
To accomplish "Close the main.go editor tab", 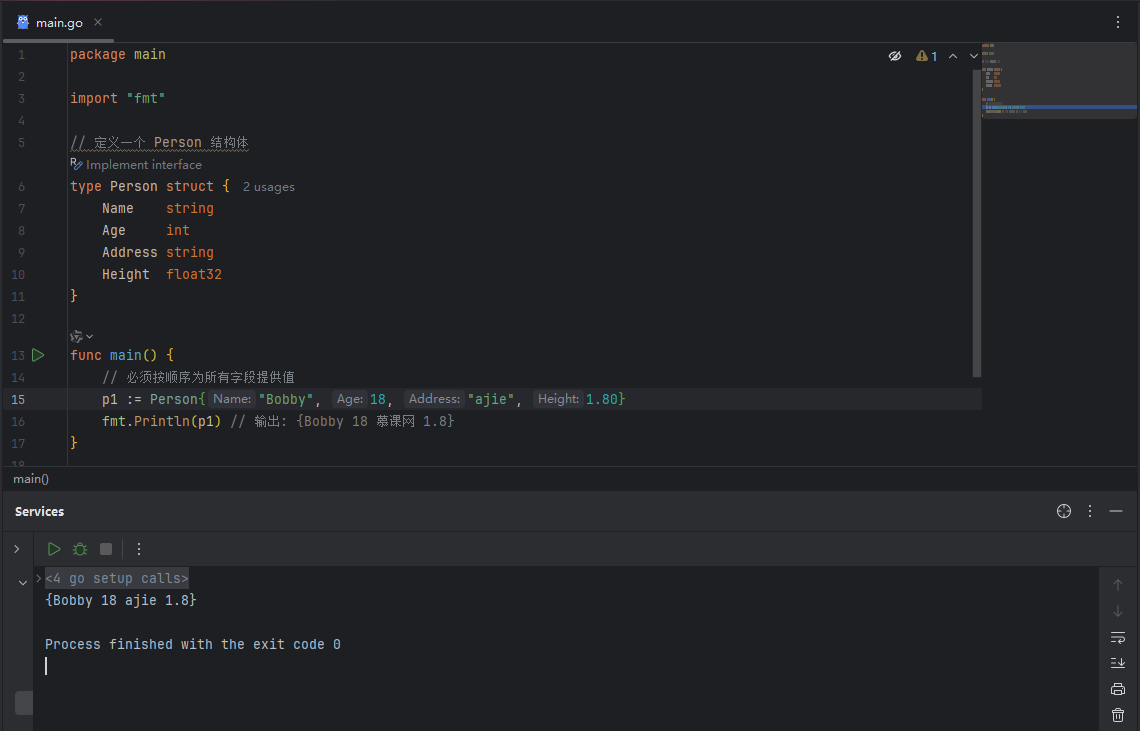I will (98, 23).
